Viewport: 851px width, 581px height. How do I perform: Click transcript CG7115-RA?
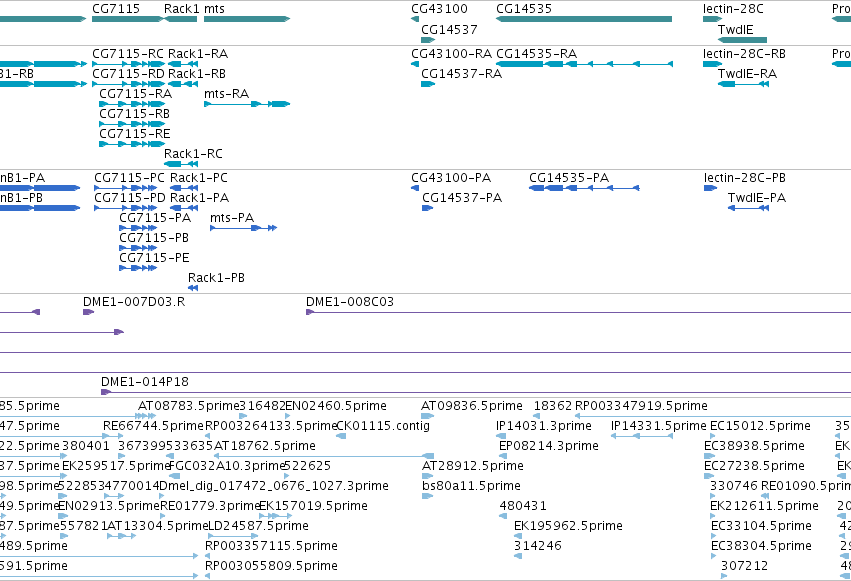pos(136,94)
